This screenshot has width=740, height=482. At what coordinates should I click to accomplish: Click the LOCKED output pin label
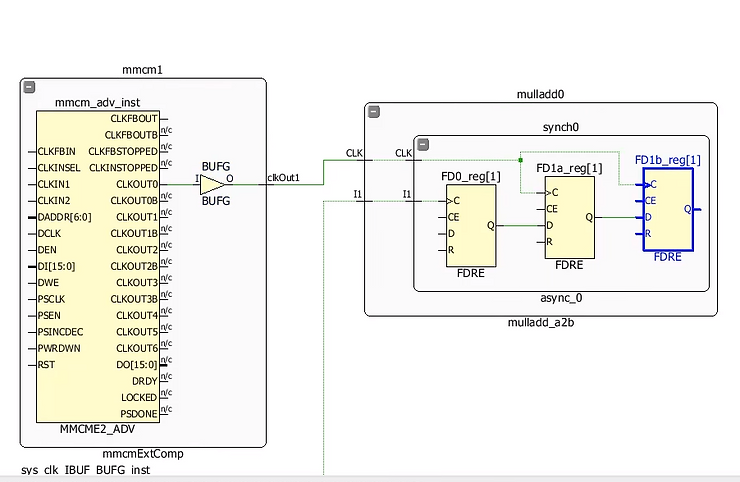pos(138,397)
